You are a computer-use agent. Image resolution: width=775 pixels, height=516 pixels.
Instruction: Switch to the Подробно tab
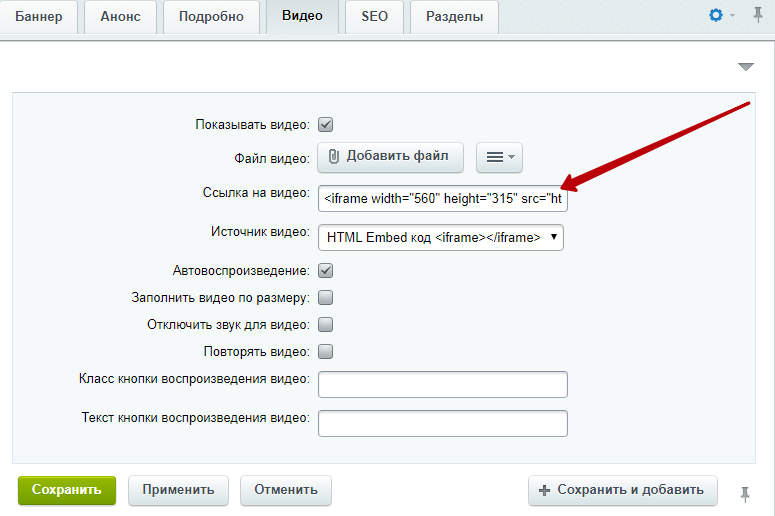[x=211, y=17]
